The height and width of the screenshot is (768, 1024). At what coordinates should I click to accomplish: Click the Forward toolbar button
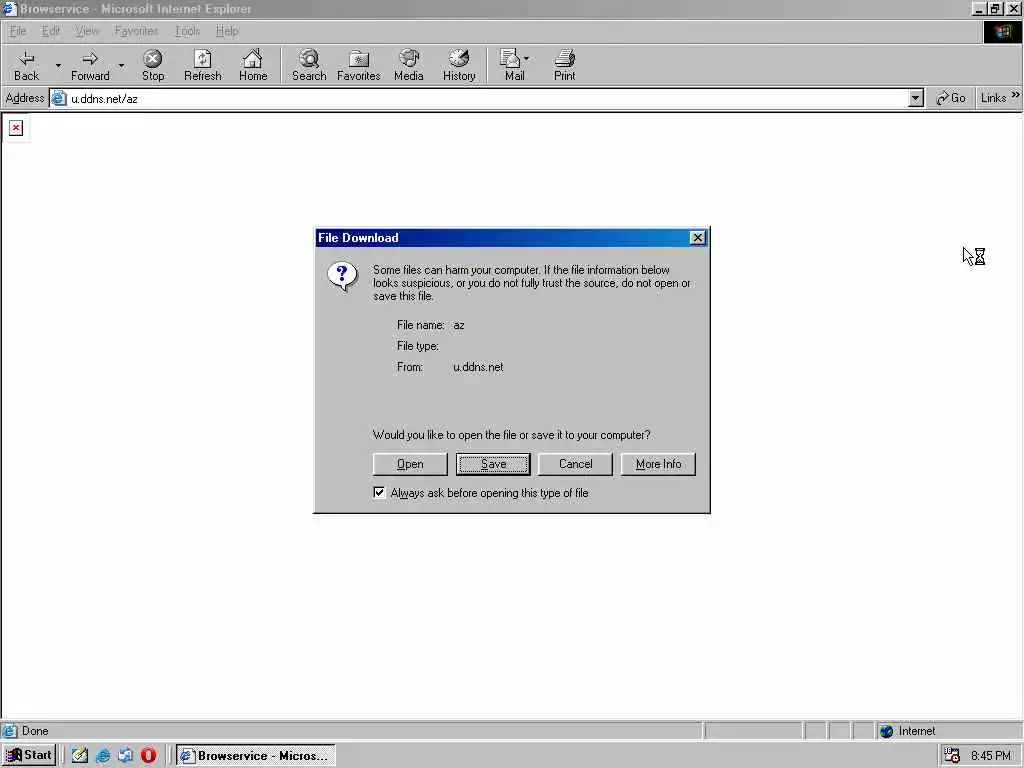coord(90,65)
